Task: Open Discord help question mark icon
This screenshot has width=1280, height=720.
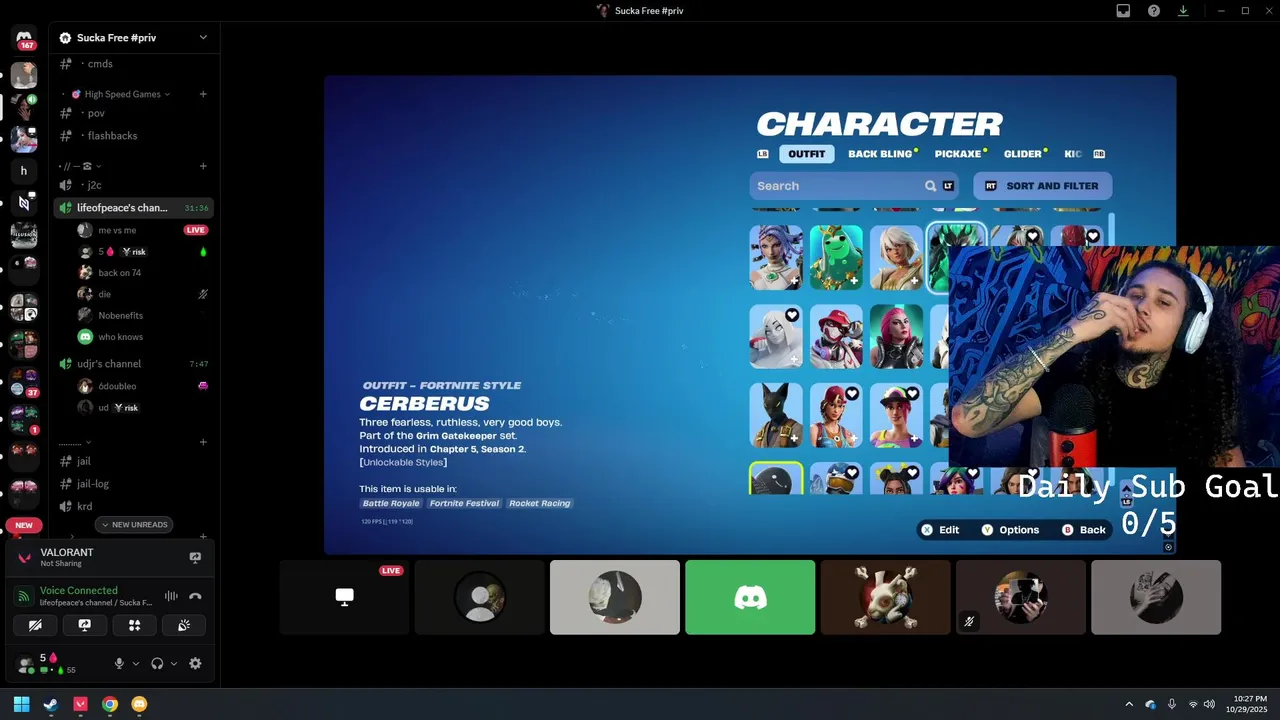Action: coord(1154,10)
